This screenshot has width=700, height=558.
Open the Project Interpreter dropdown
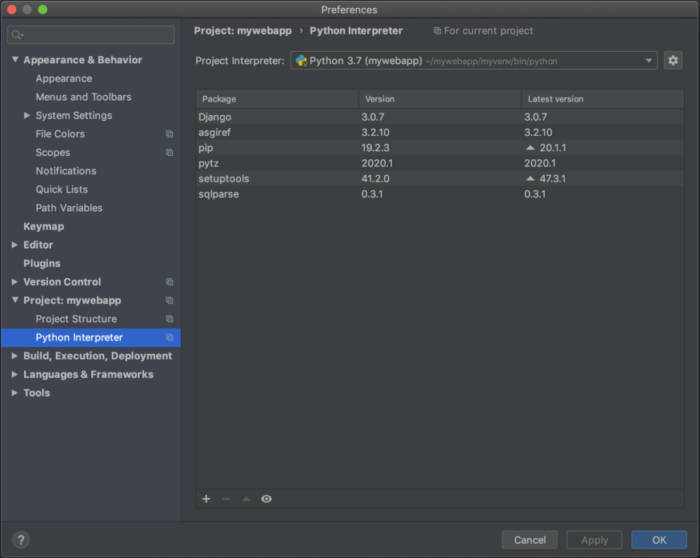(474, 61)
